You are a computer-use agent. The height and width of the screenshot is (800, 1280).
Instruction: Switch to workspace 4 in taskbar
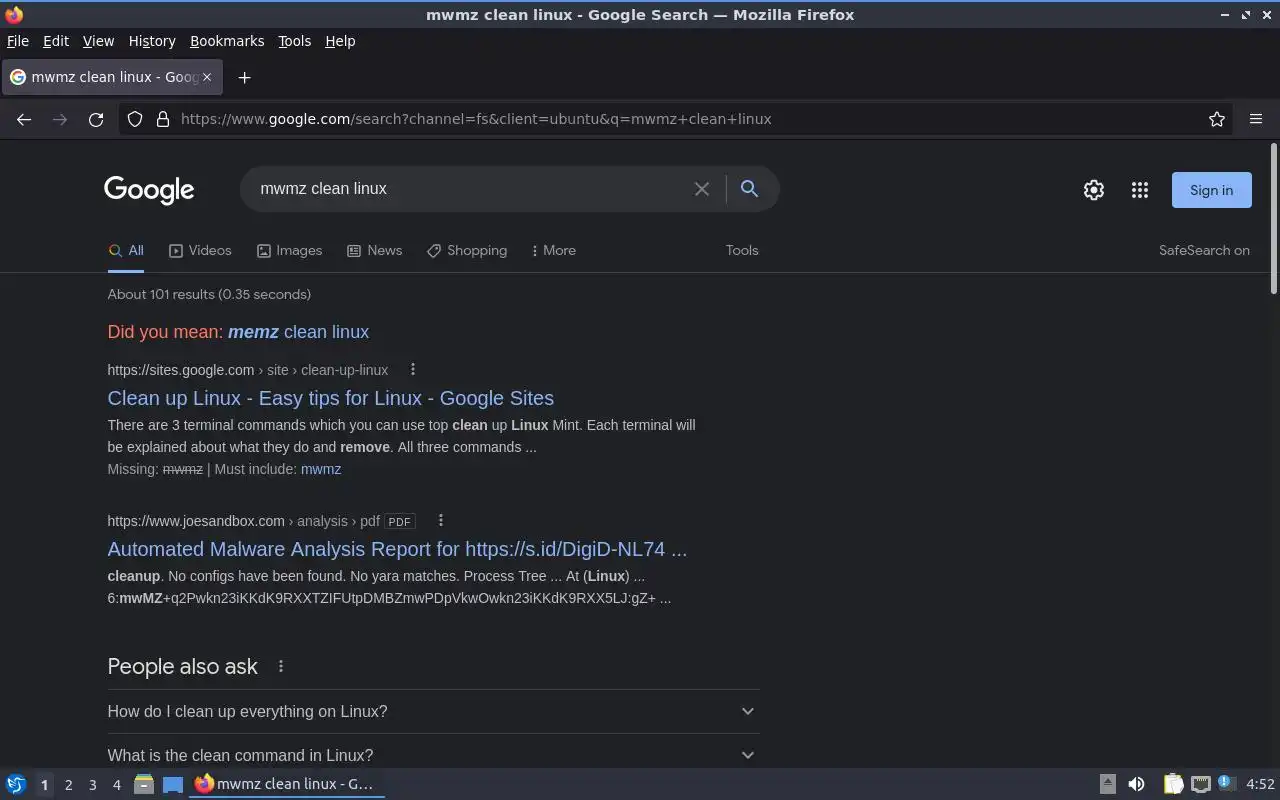[x=116, y=785]
